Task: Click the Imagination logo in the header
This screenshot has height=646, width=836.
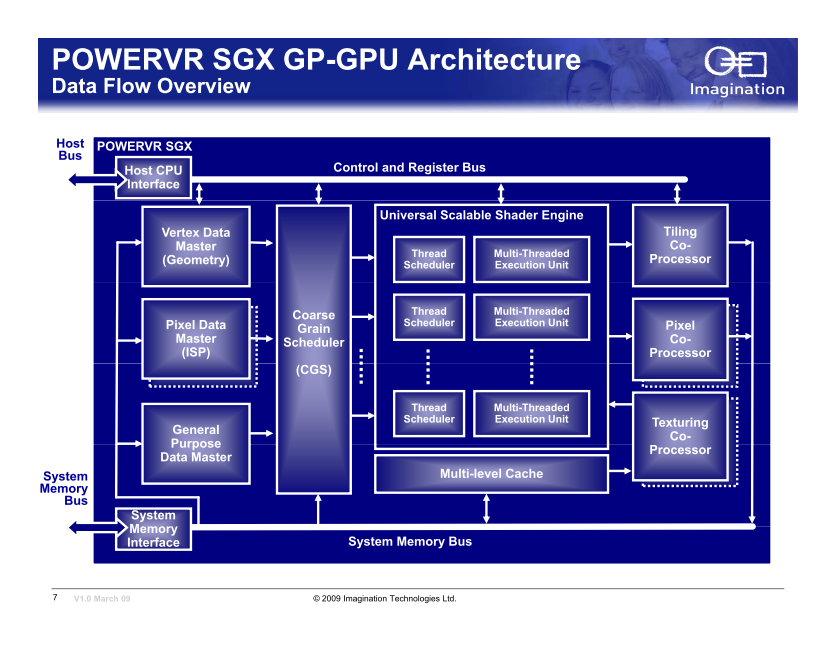Action: pos(737,71)
